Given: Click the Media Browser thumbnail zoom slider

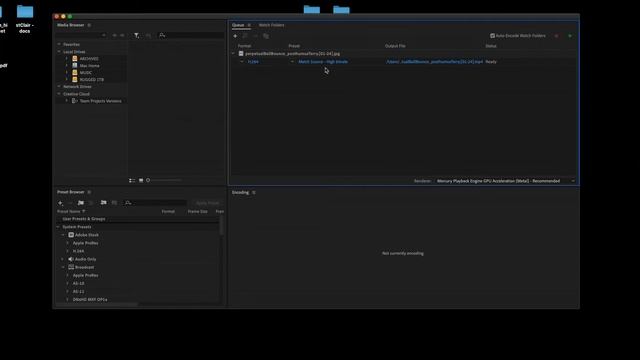Looking at the screenshot, I should (x=164, y=180).
